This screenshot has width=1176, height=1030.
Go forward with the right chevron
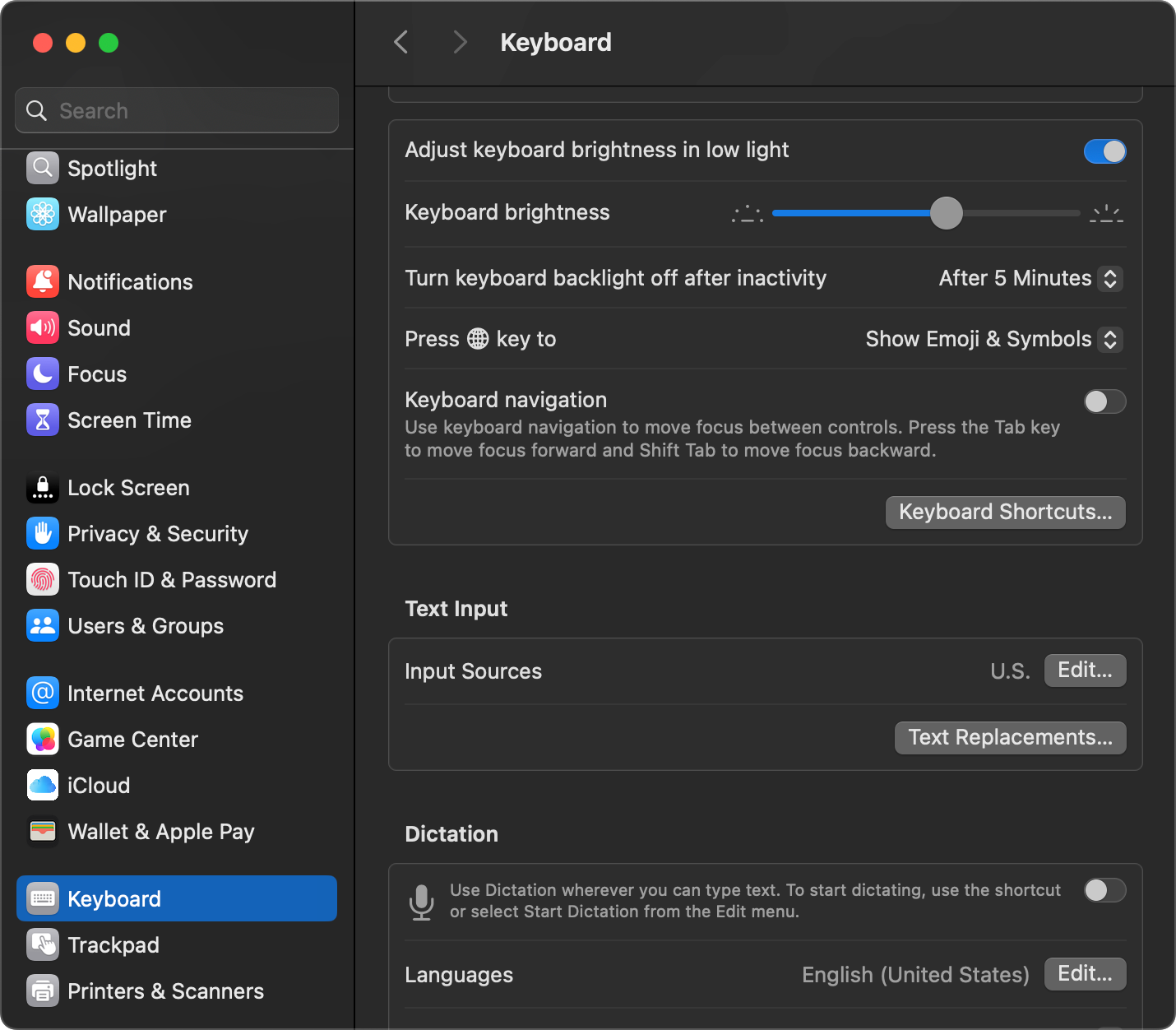click(x=460, y=42)
